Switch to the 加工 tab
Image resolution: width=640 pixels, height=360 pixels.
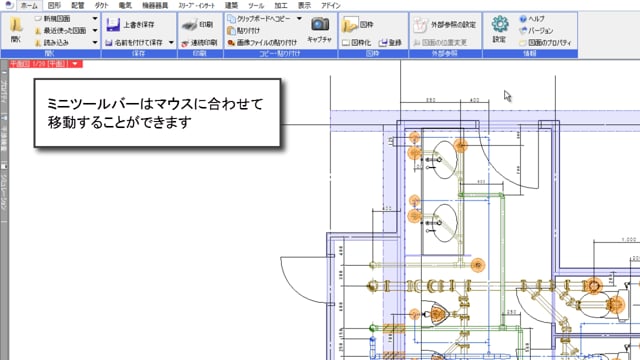click(281, 6)
